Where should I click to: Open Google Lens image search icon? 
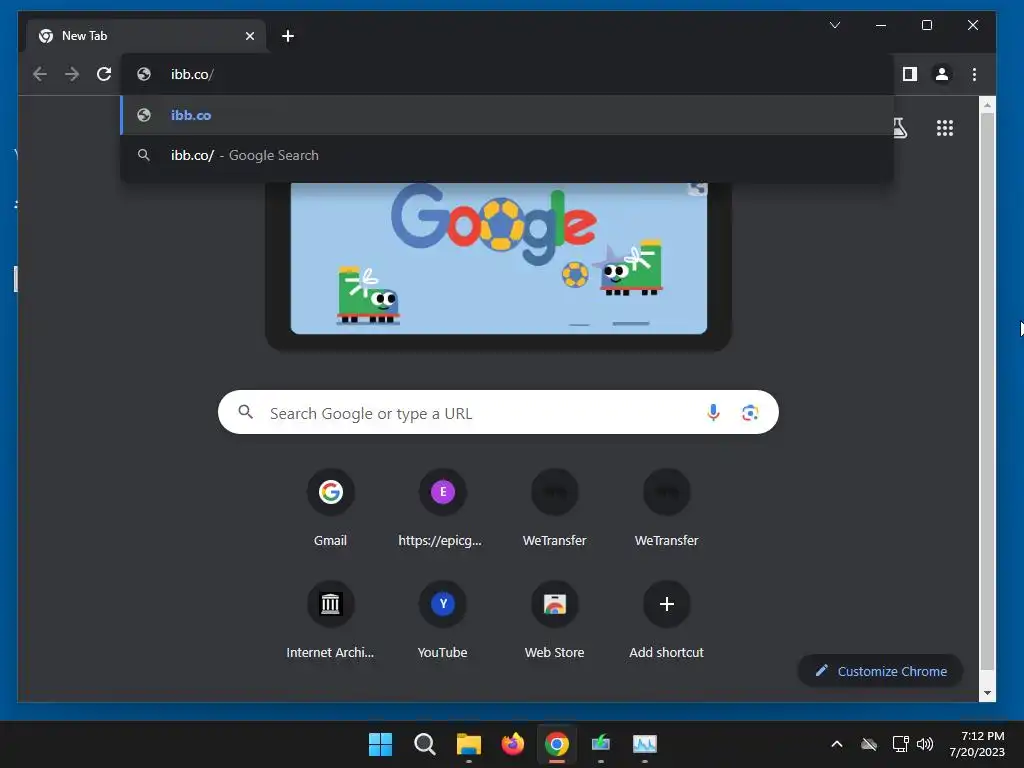tap(750, 413)
